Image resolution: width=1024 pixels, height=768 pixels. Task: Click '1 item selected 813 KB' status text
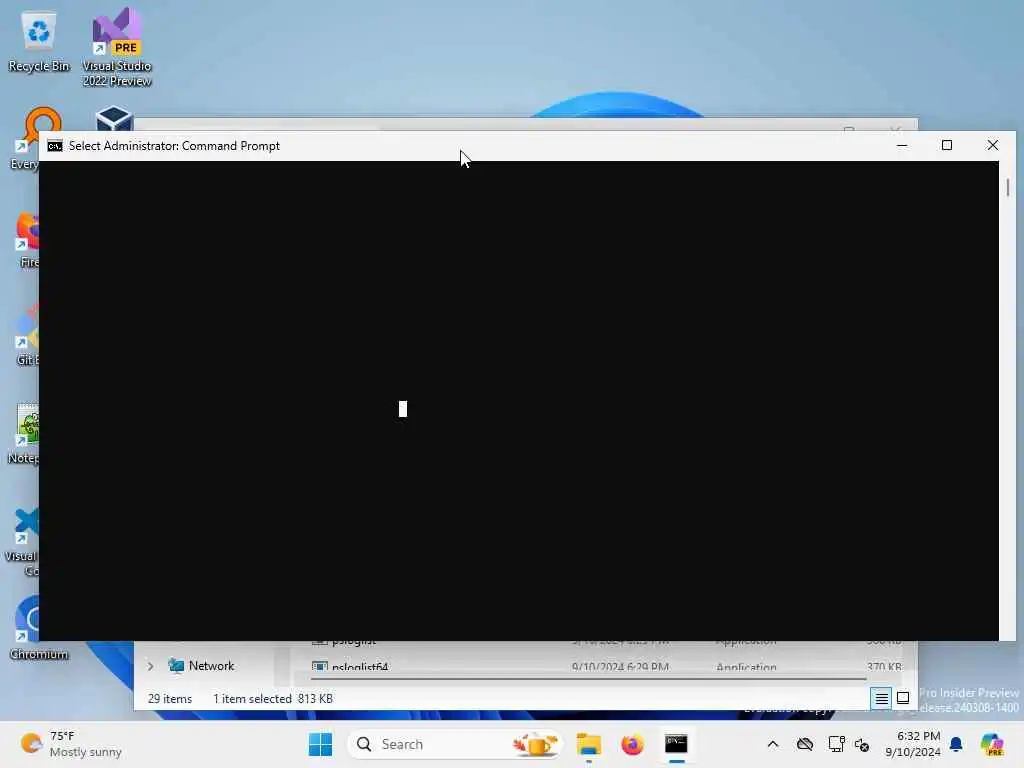273,699
